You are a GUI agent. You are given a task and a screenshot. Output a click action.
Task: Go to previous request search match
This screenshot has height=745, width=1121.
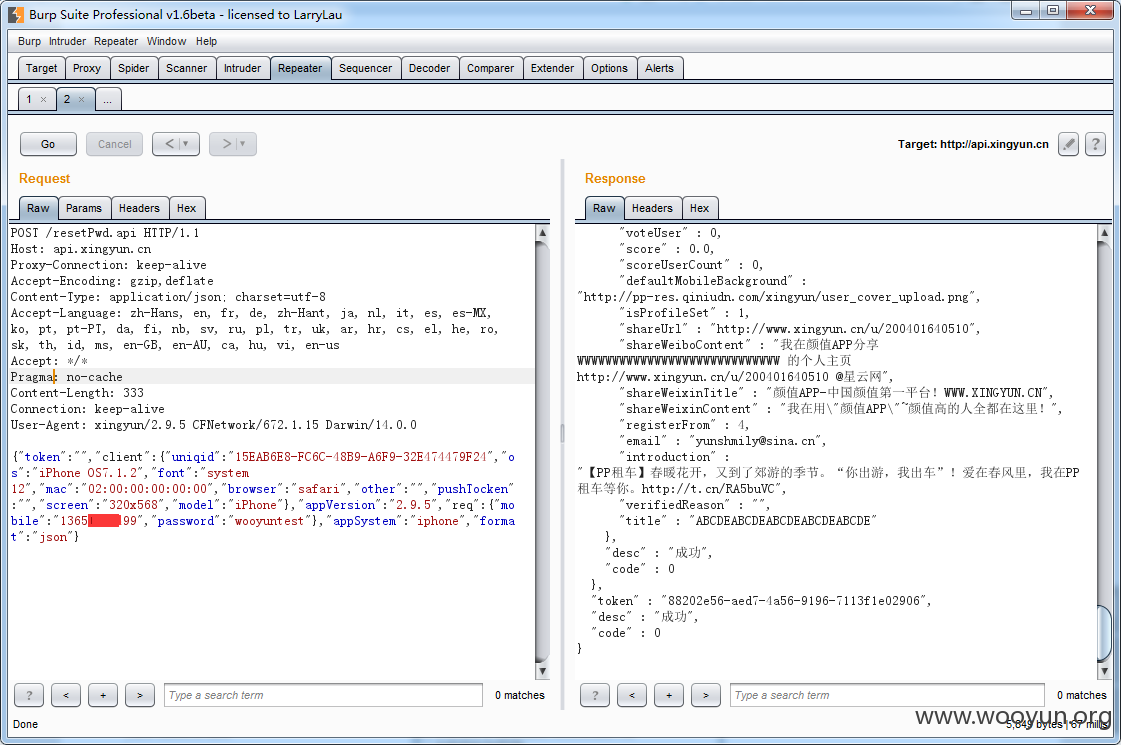point(66,695)
